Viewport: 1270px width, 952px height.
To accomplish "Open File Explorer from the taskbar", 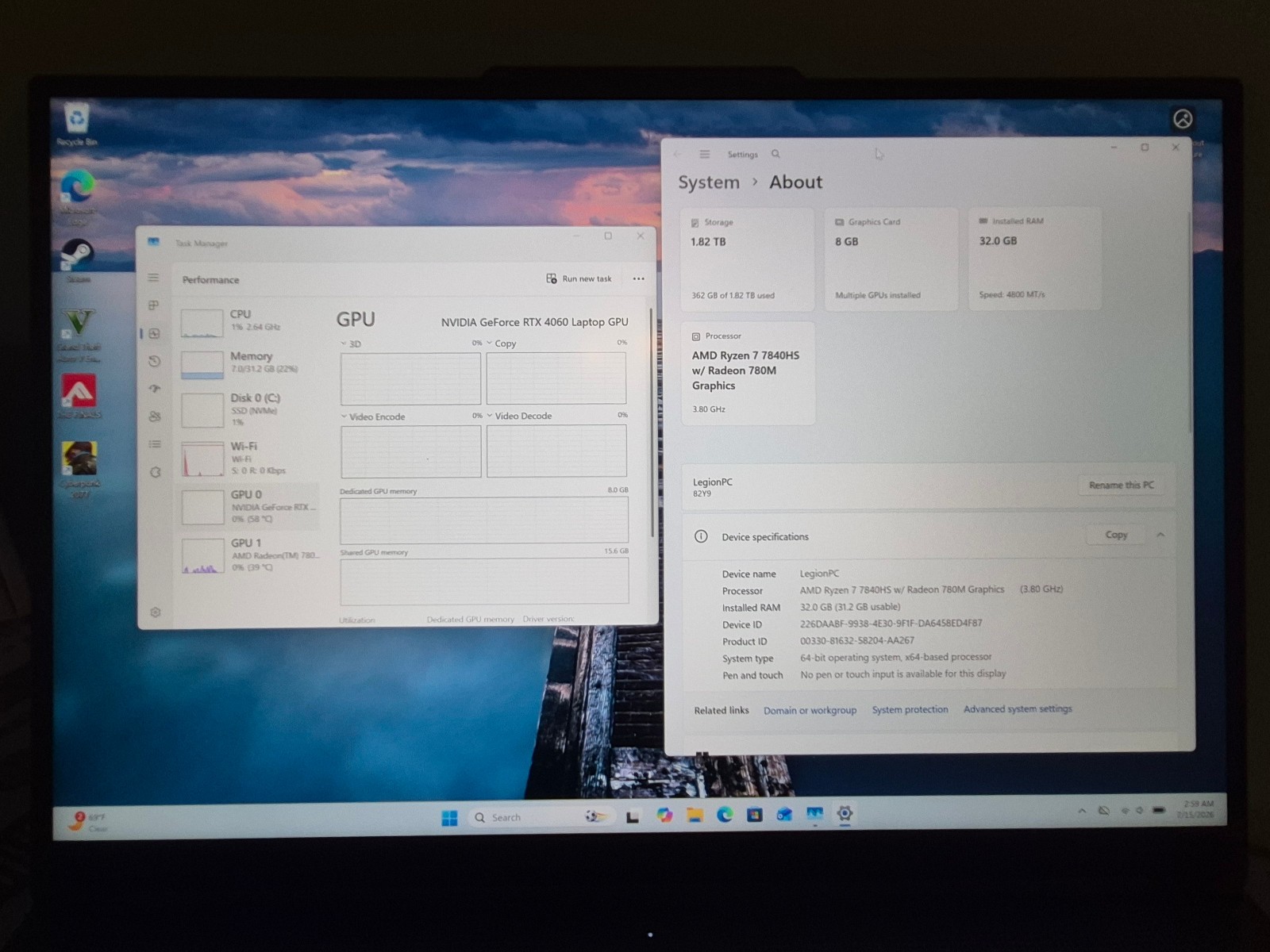I will [x=695, y=816].
